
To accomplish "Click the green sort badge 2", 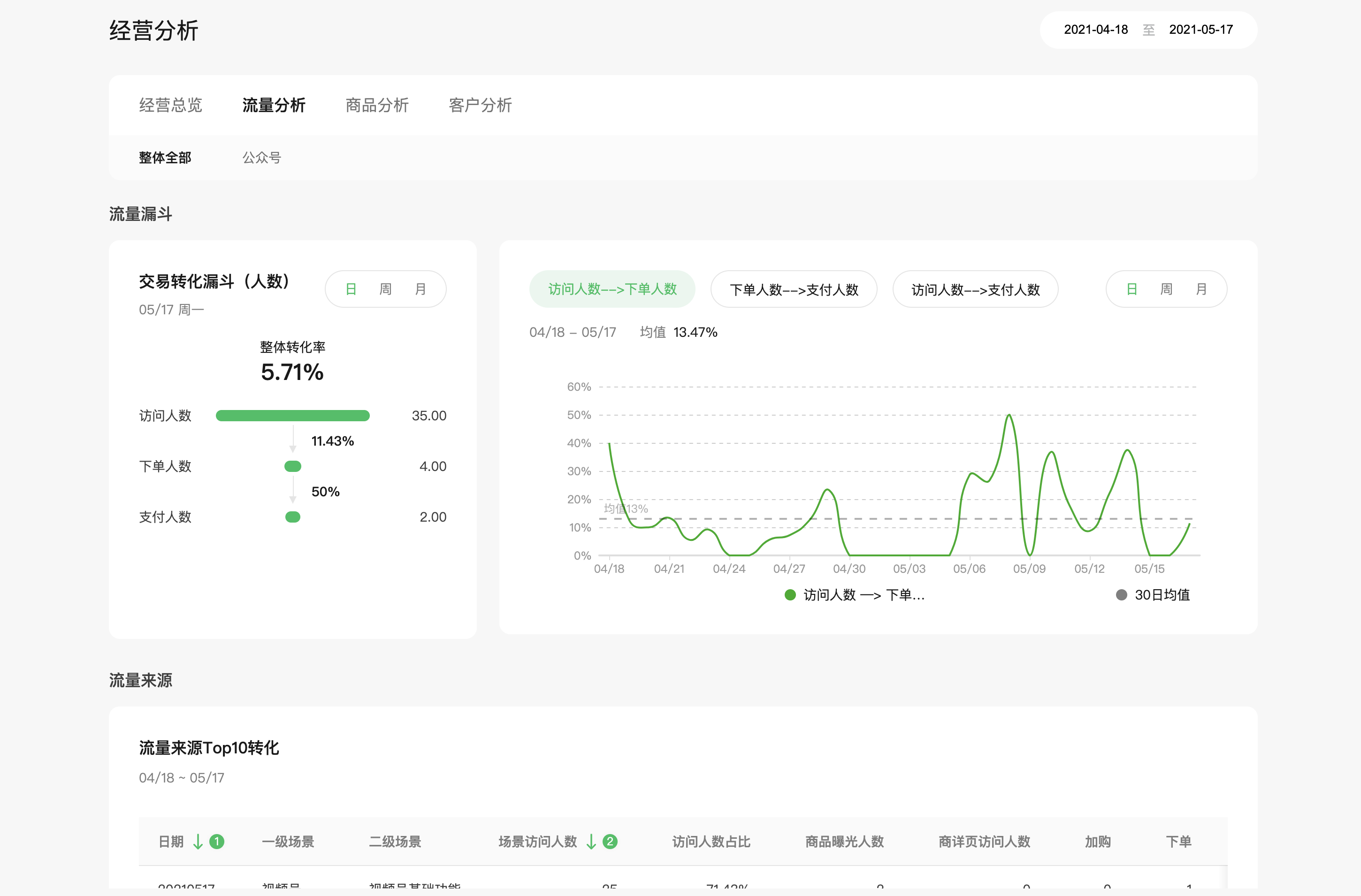I will [x=610, y=842].
